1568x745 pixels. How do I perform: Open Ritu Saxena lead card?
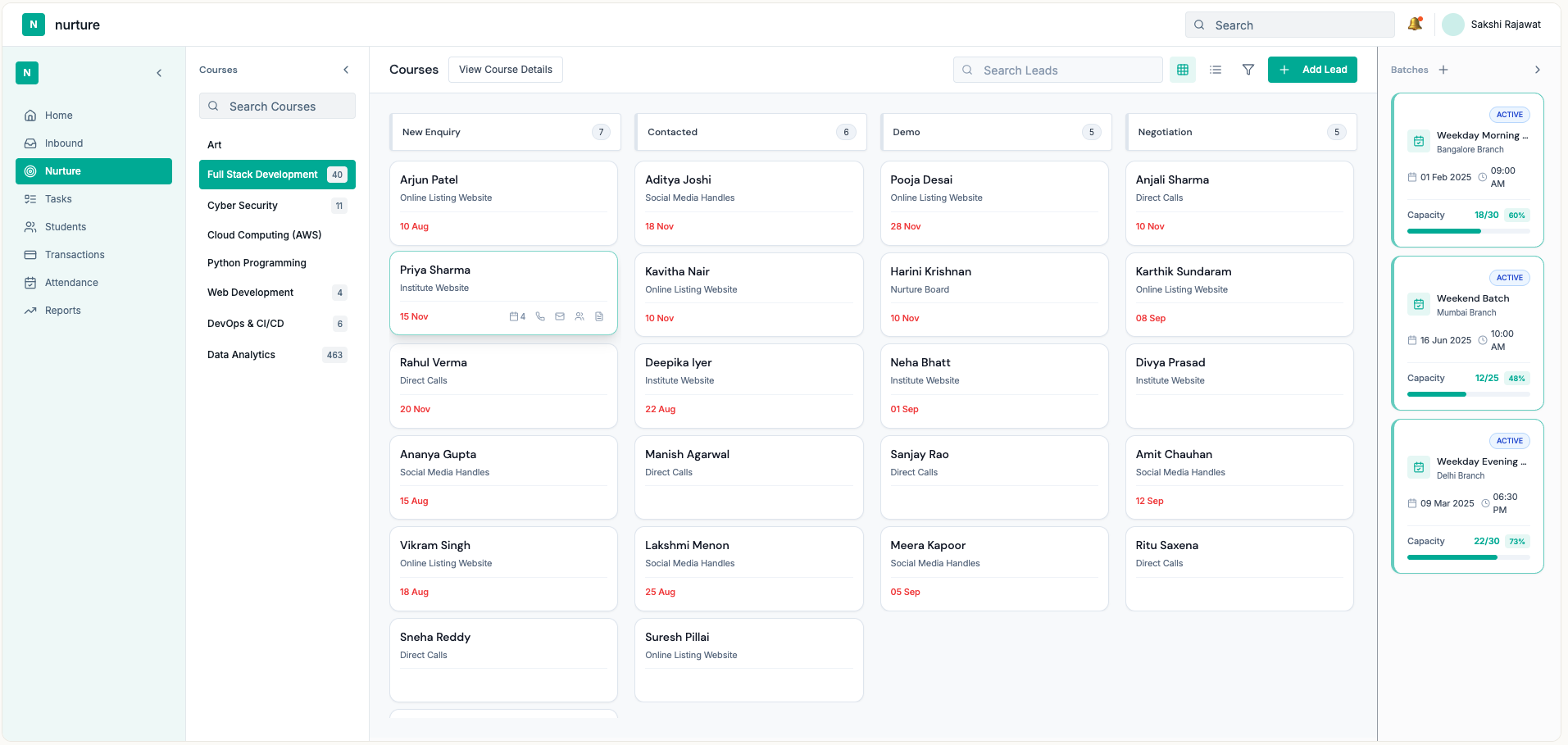(1239, 569)
